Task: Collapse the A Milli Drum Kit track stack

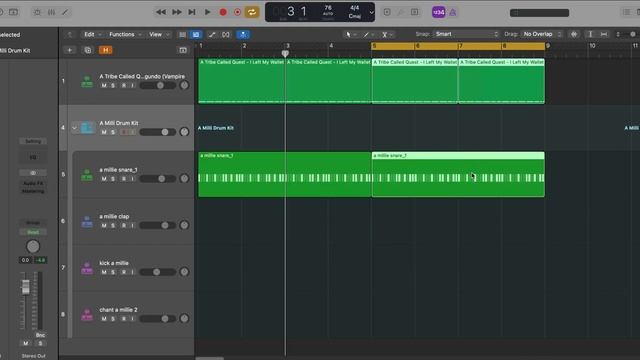Action: [74, 128]
